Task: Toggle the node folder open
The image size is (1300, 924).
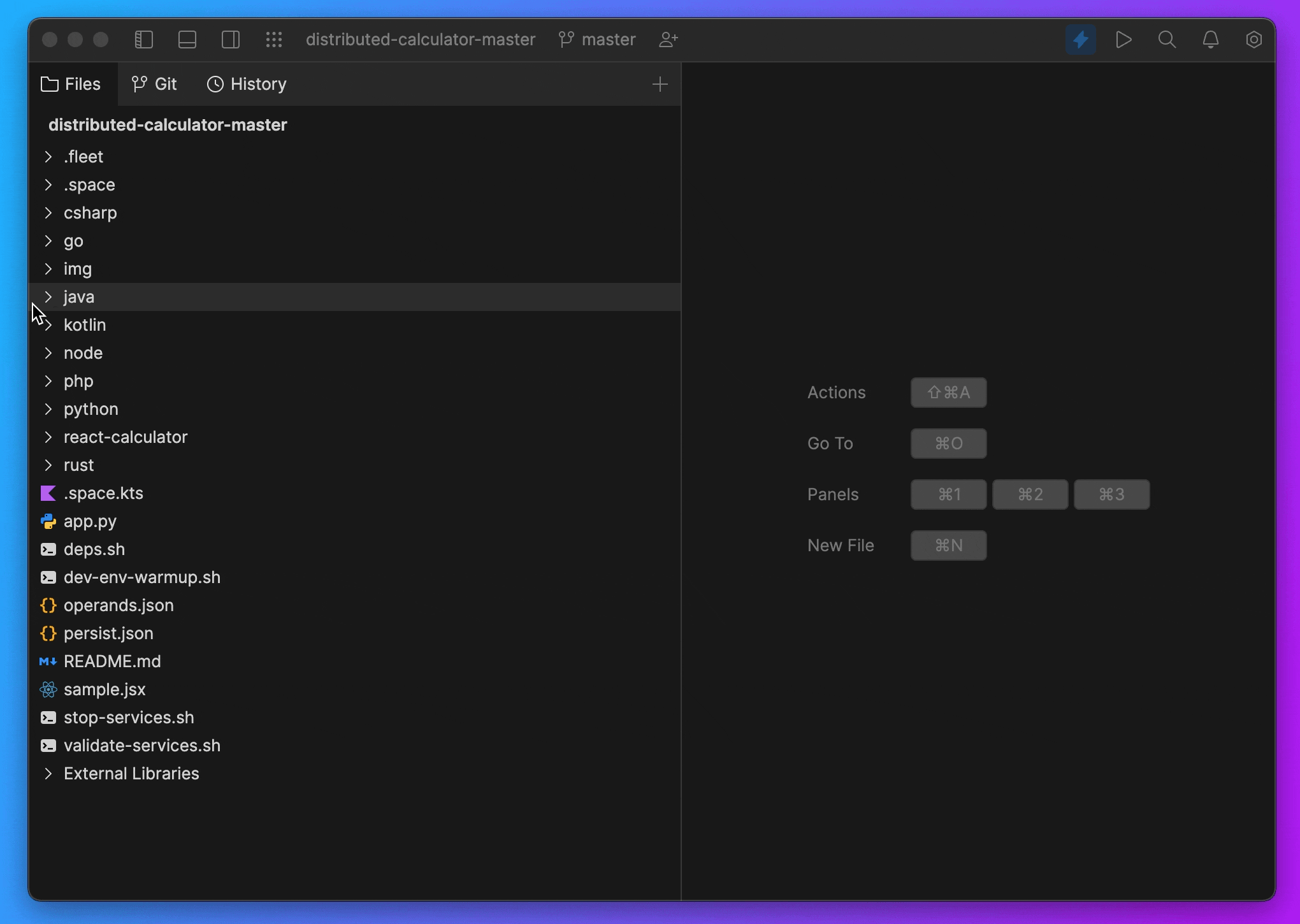Action: point(48,353)
